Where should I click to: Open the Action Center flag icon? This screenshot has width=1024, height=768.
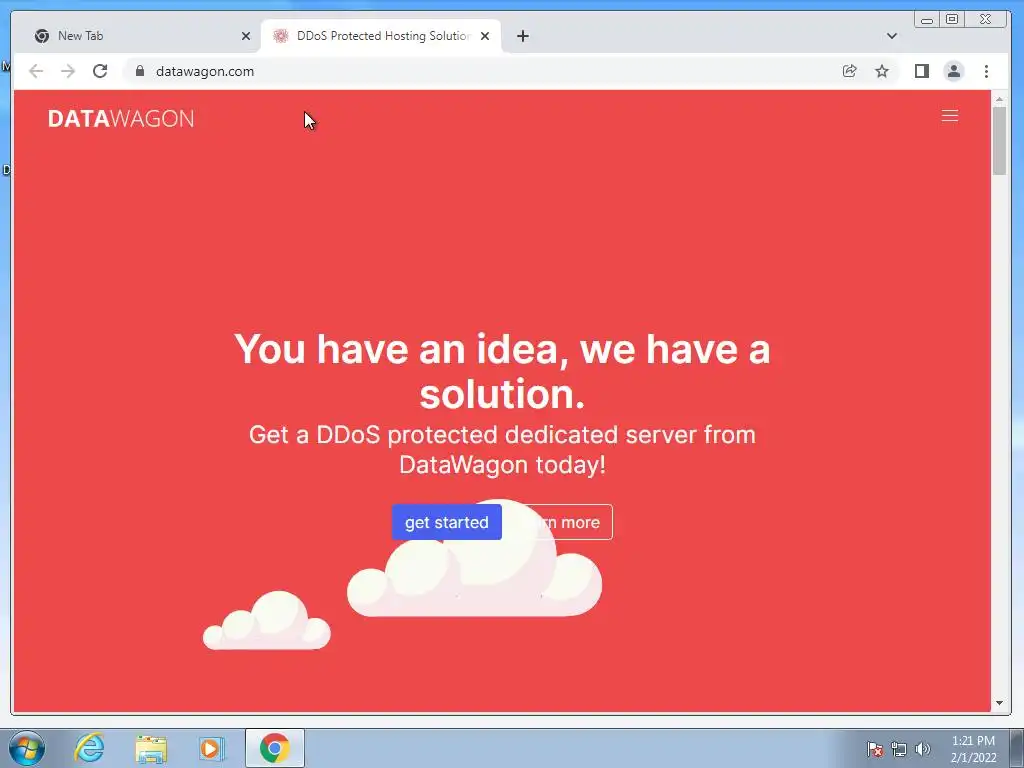coord(875,749)
